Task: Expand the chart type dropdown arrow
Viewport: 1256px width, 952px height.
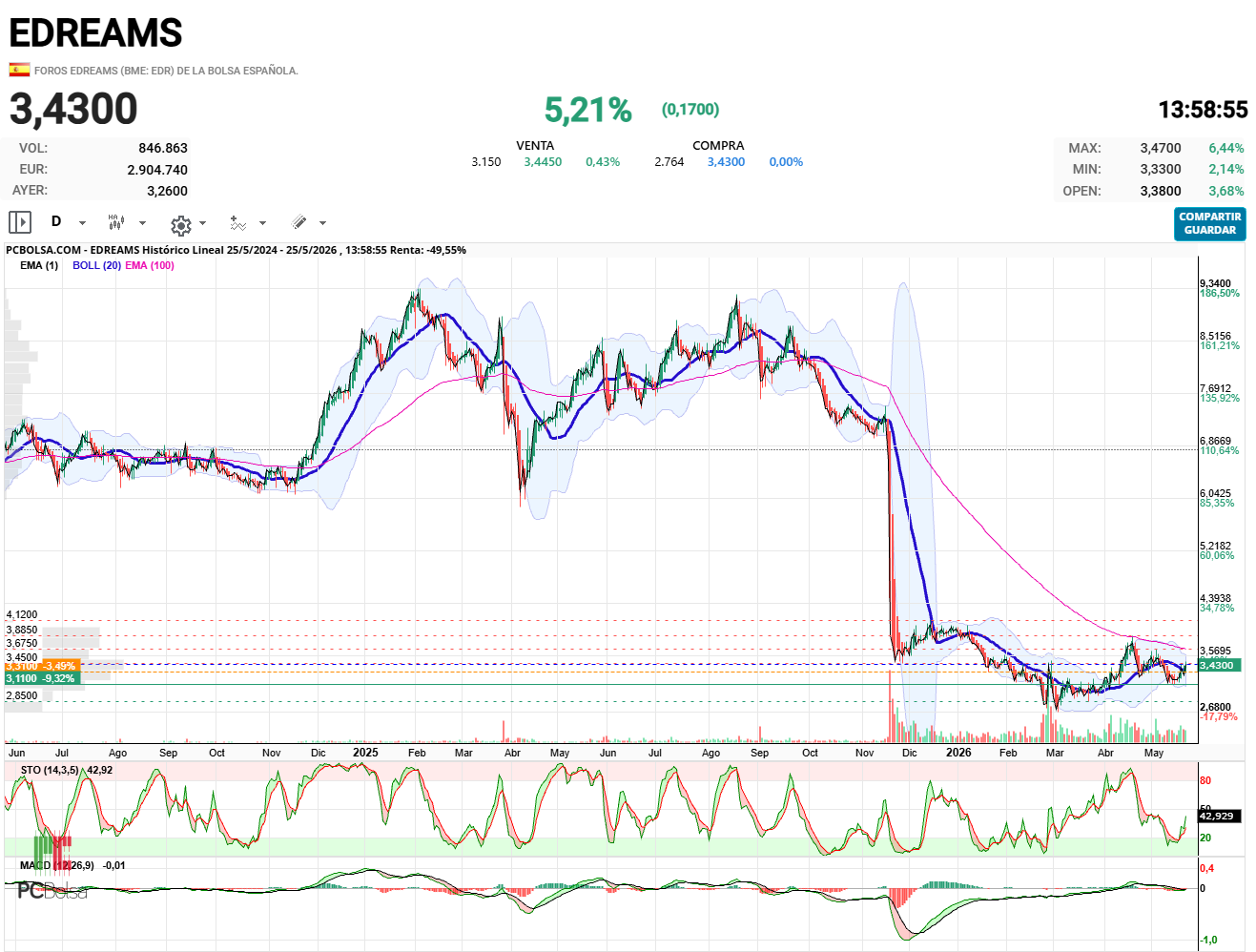Action: click(142, 223)
